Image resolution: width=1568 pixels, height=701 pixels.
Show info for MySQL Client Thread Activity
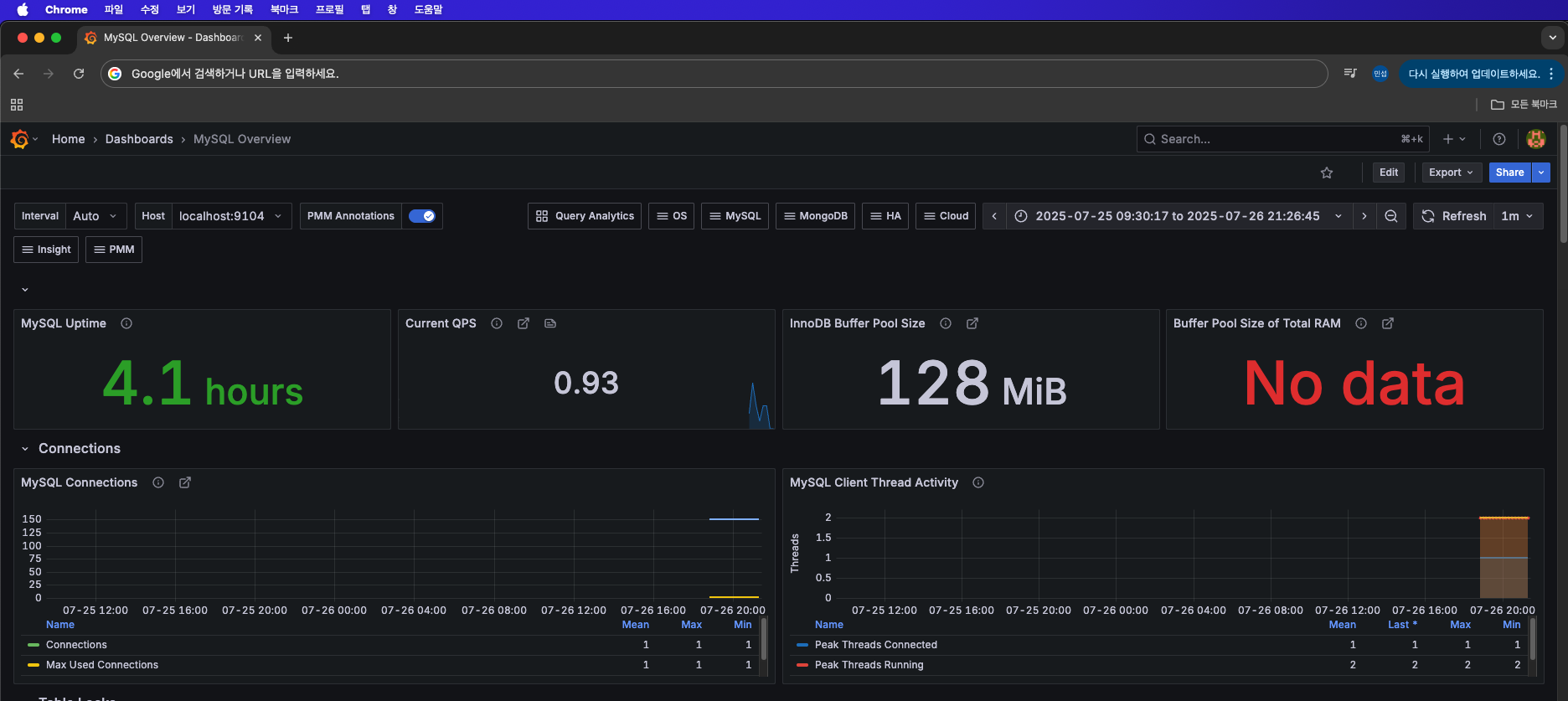(x=978, y=482)
